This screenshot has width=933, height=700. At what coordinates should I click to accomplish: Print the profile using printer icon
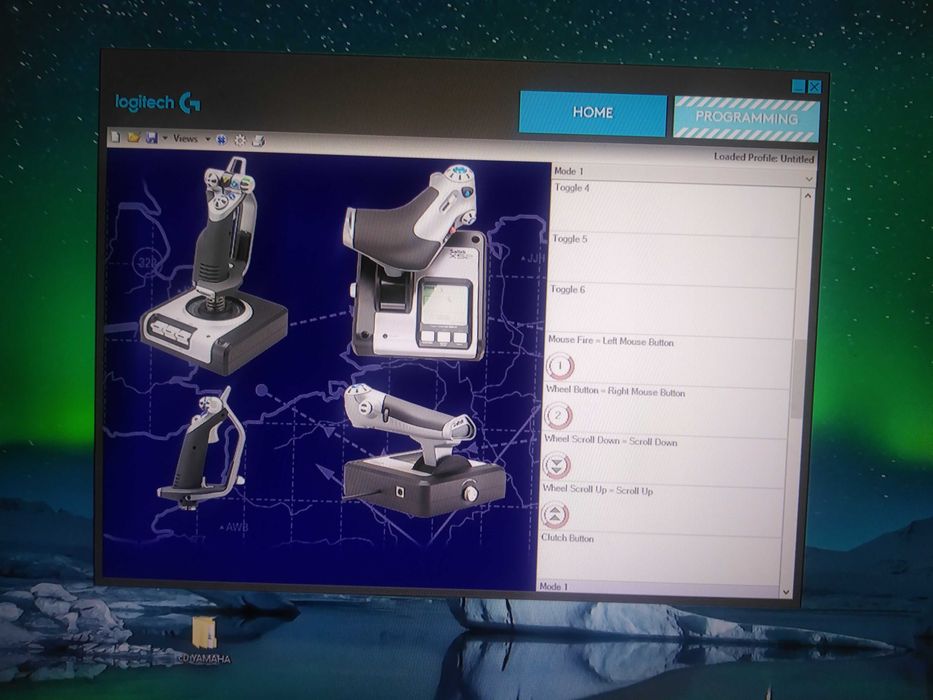[x=258, y=141]
